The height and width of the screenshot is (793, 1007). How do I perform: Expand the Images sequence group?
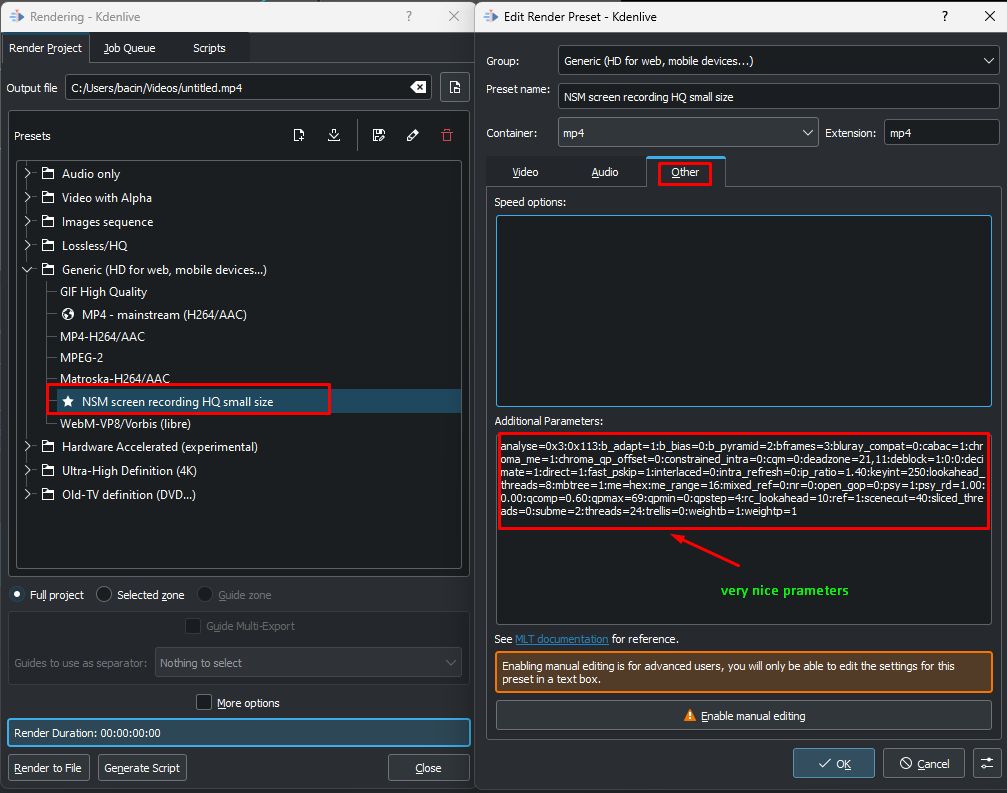tap(28, 222)
